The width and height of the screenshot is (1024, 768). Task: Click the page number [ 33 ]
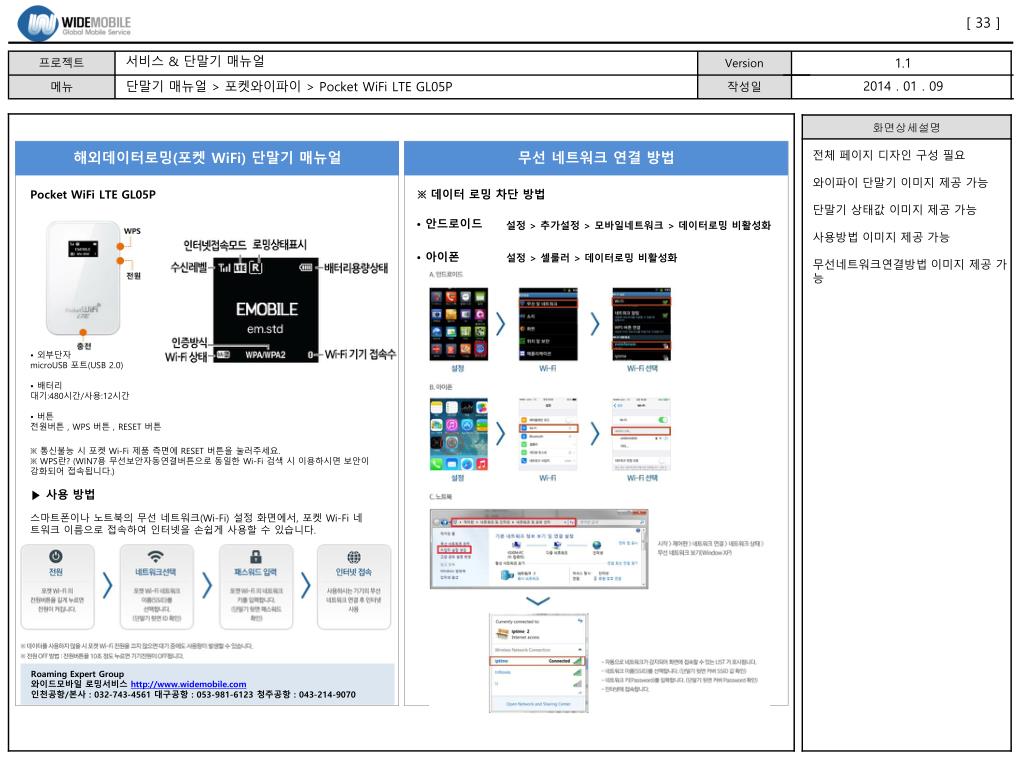(x=983, y=23)
